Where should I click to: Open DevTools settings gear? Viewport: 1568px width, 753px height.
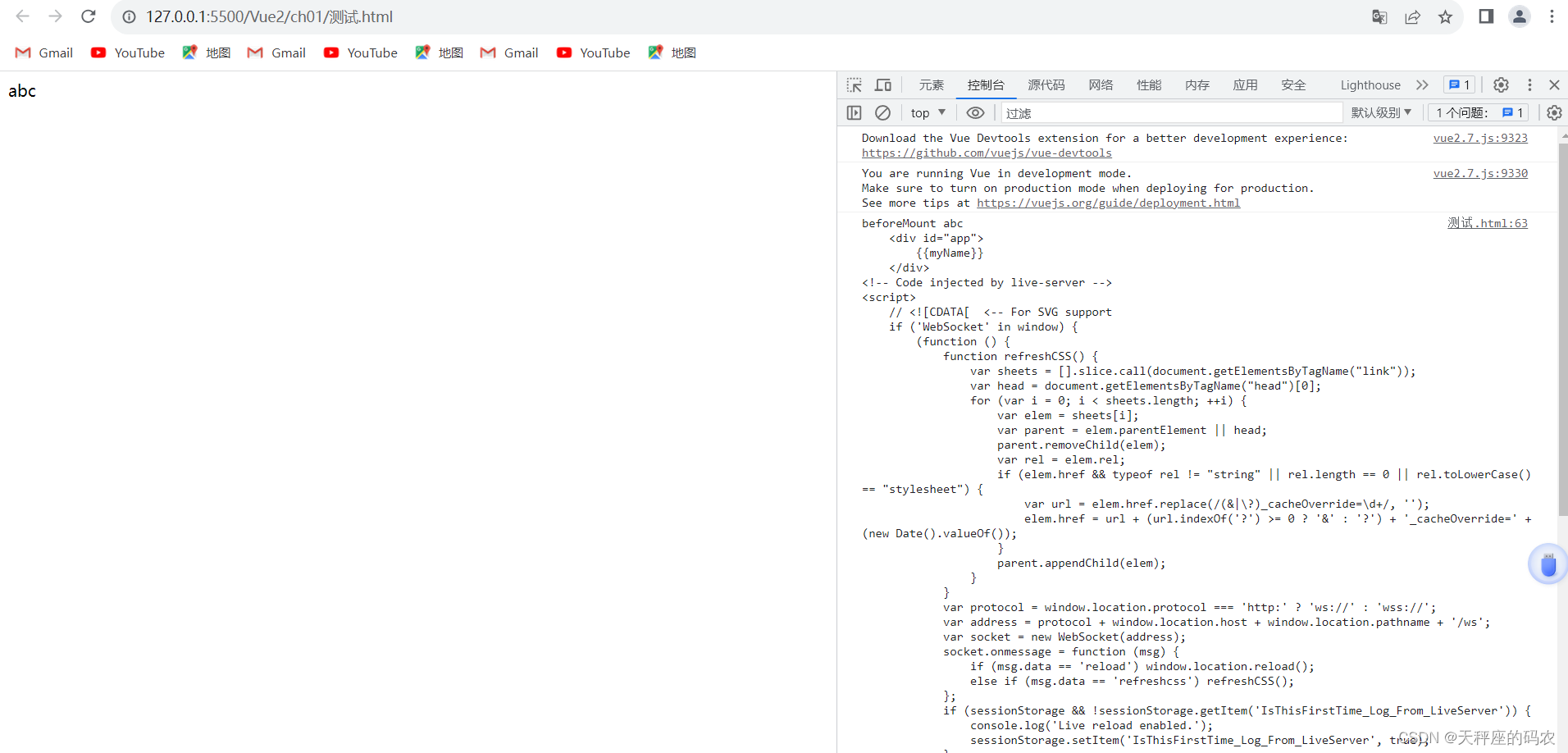[x=1501, y=84]
